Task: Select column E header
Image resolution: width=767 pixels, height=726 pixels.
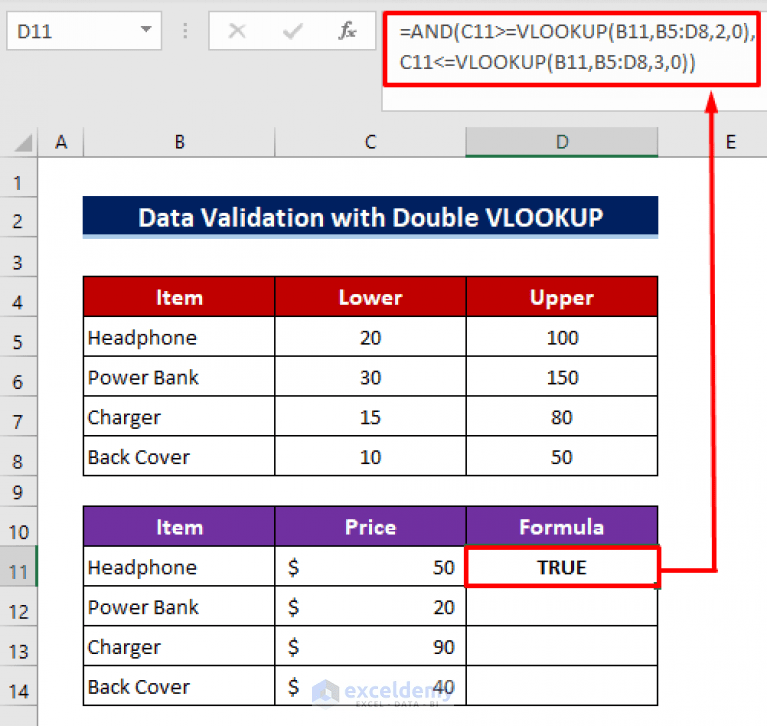Action: [x=730, y=142]
